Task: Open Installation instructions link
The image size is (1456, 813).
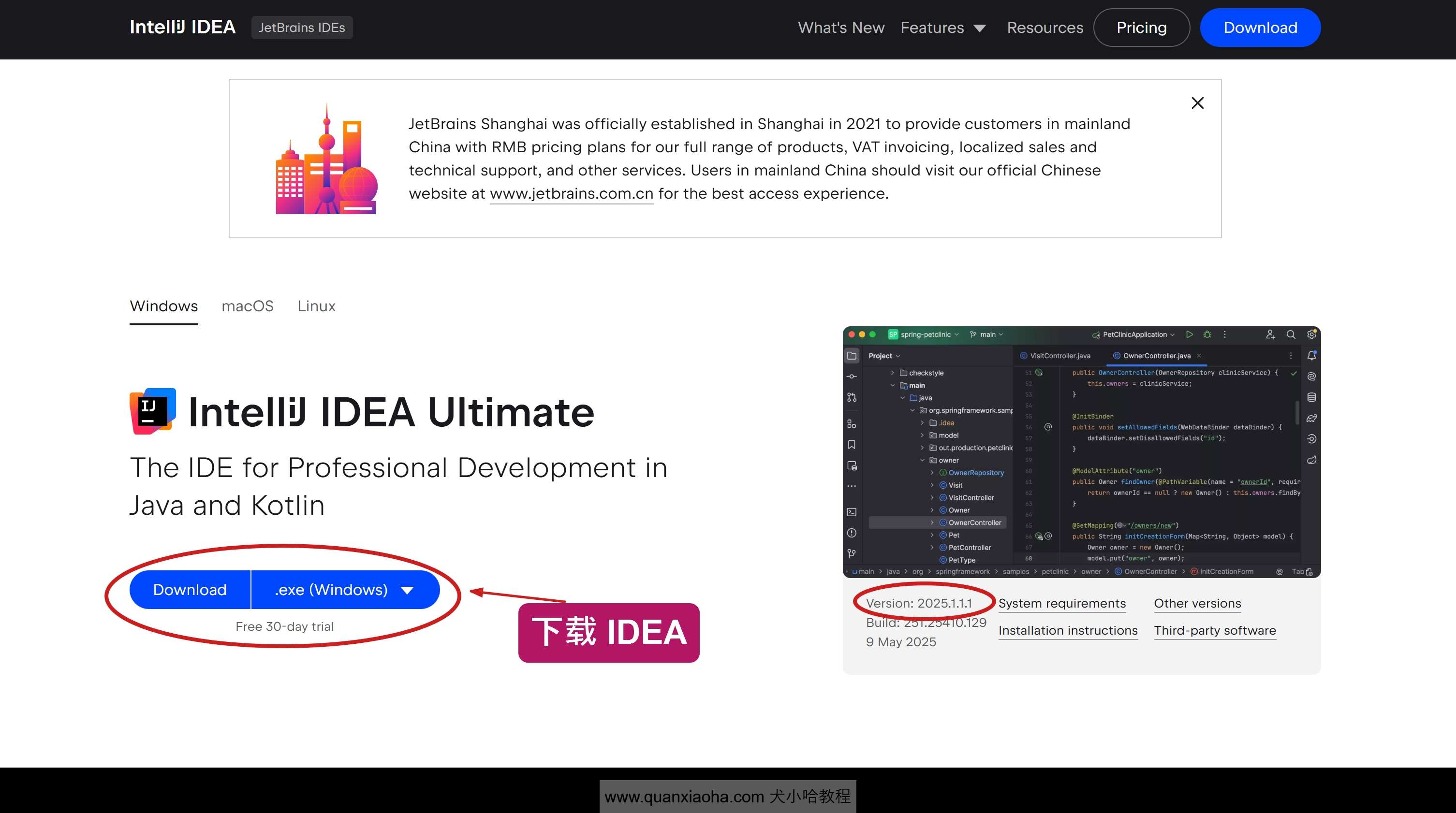Action: pos(1068,630)
